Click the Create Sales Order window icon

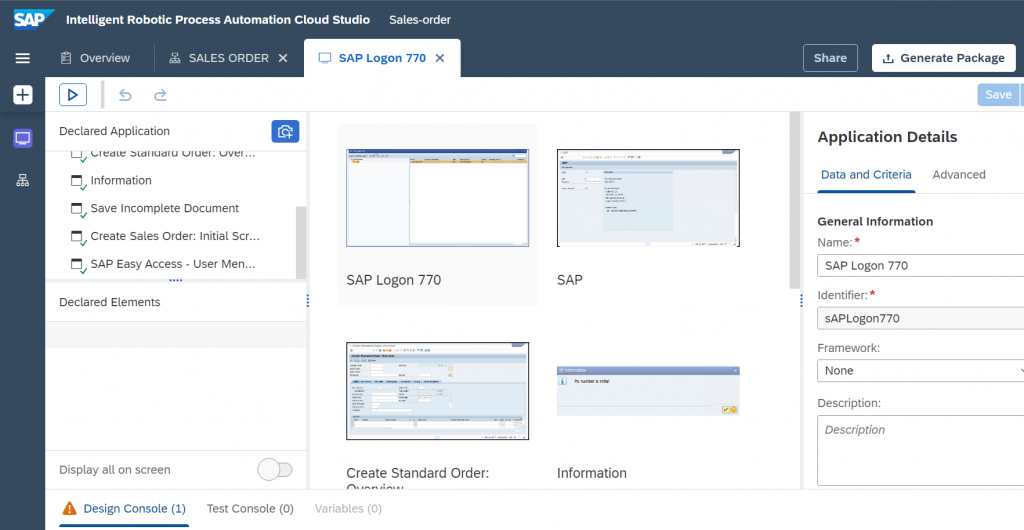(78, 237)
